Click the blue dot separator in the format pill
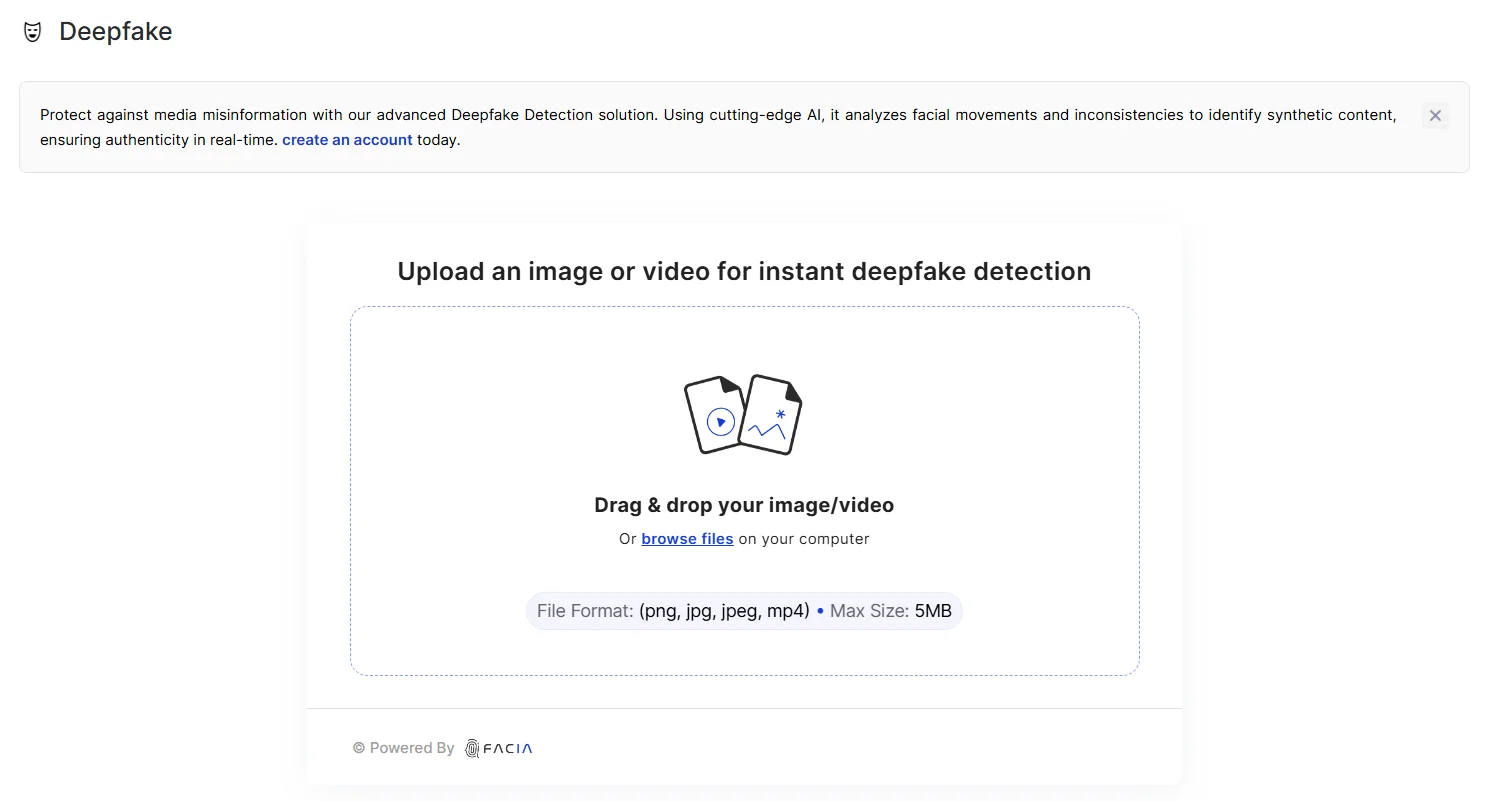 [819, 610]
